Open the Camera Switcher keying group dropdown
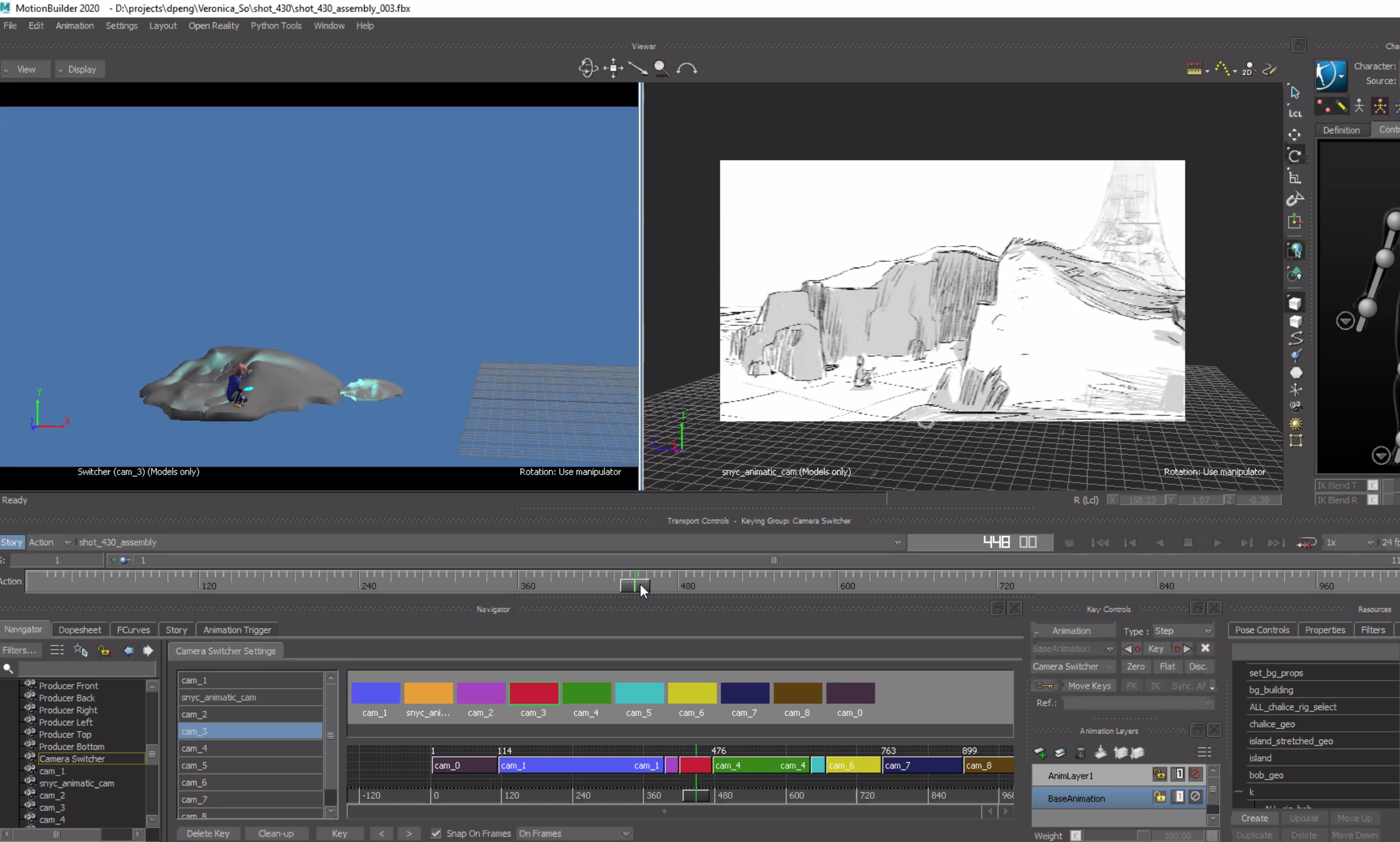The width and height of the screenshot is (1400, 842). [x=1073, y=667]
